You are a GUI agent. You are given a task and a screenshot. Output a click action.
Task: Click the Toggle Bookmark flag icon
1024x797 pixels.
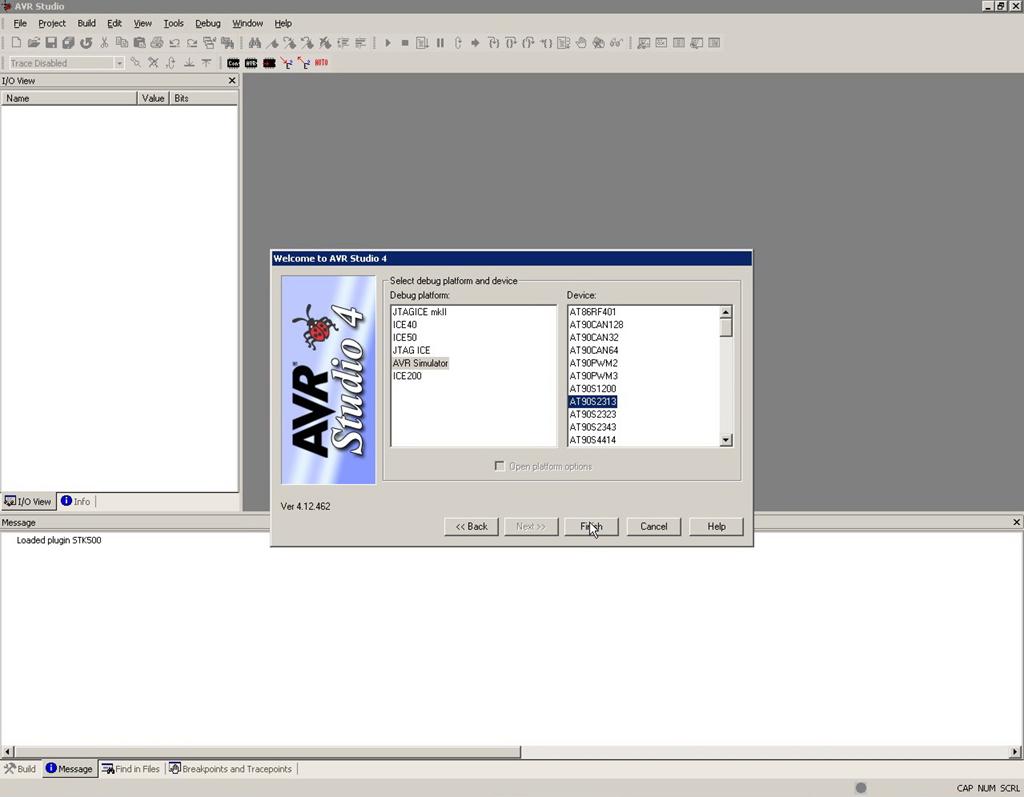point(272,43)
